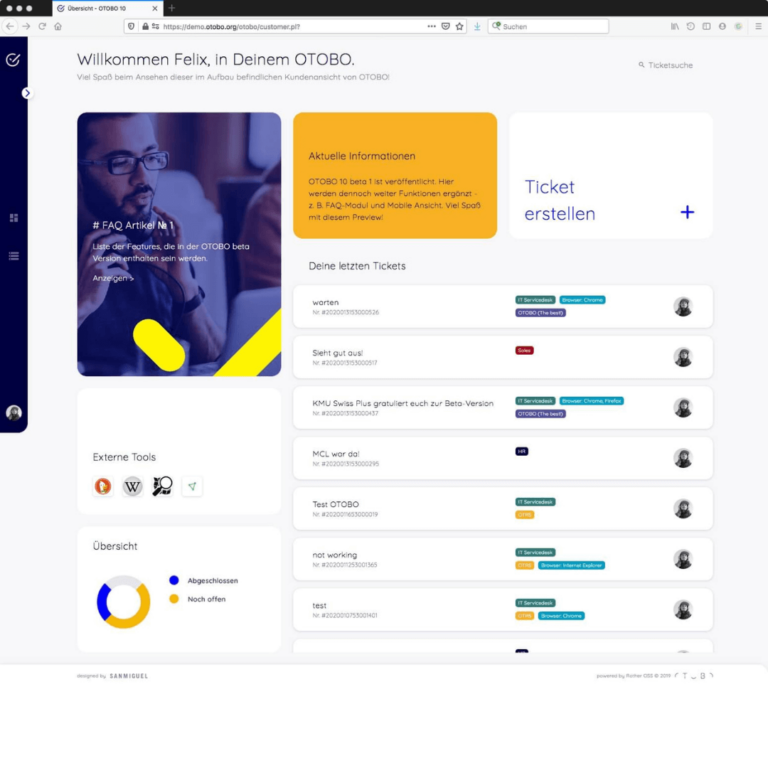
Task: Click the Suchen browser search box
Action: [x=549, y=26]
